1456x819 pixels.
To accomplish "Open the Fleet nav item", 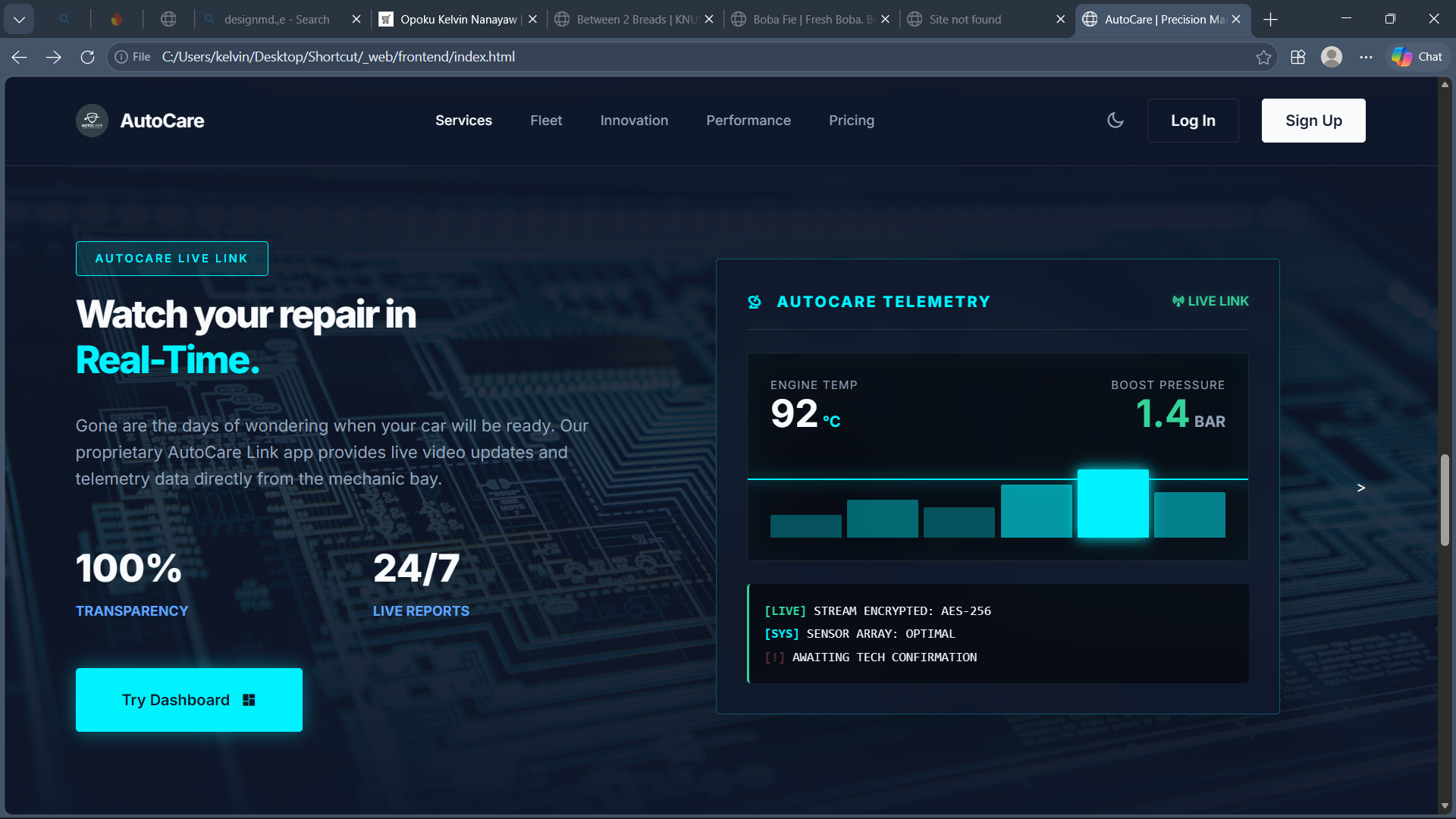I will coord(546,121).
